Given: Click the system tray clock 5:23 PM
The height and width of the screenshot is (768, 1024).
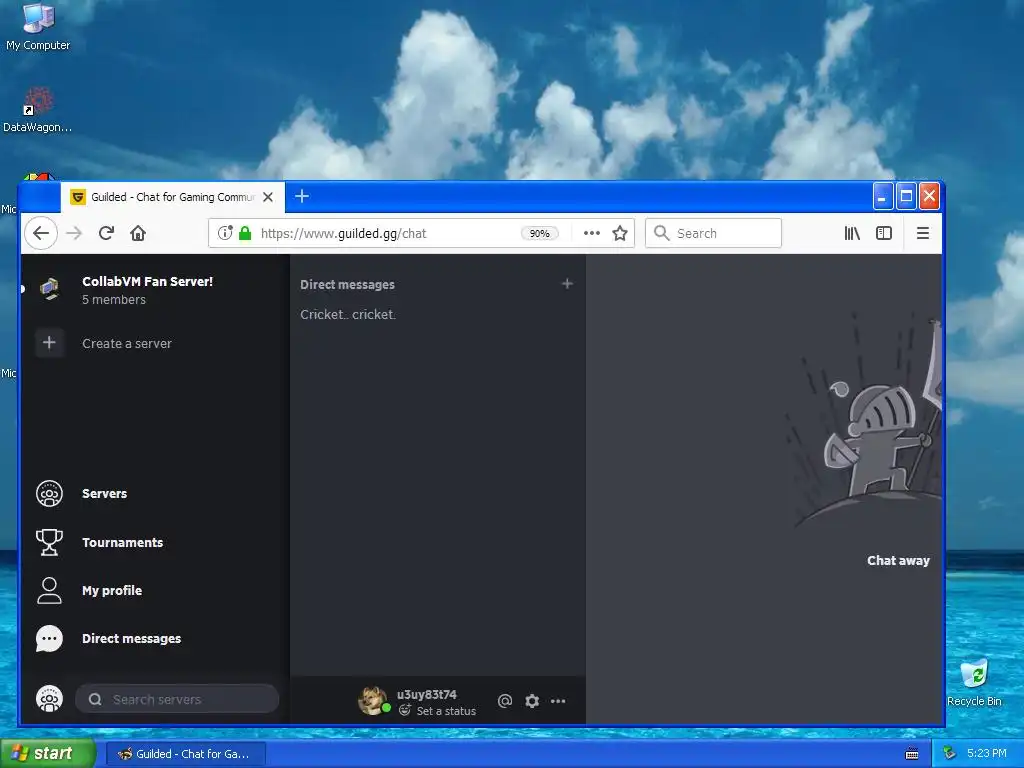Looking at the screenshot, I should (x=986, y=753).
